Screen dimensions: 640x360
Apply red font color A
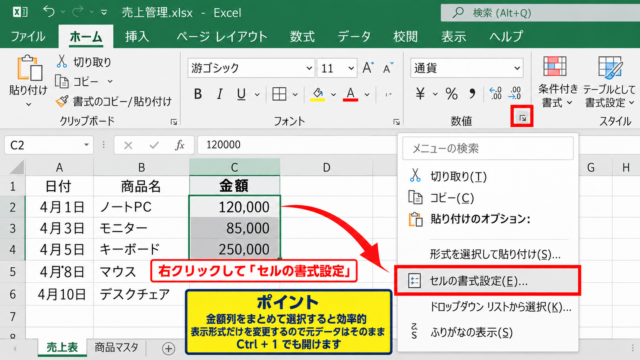tap(351, 94)
